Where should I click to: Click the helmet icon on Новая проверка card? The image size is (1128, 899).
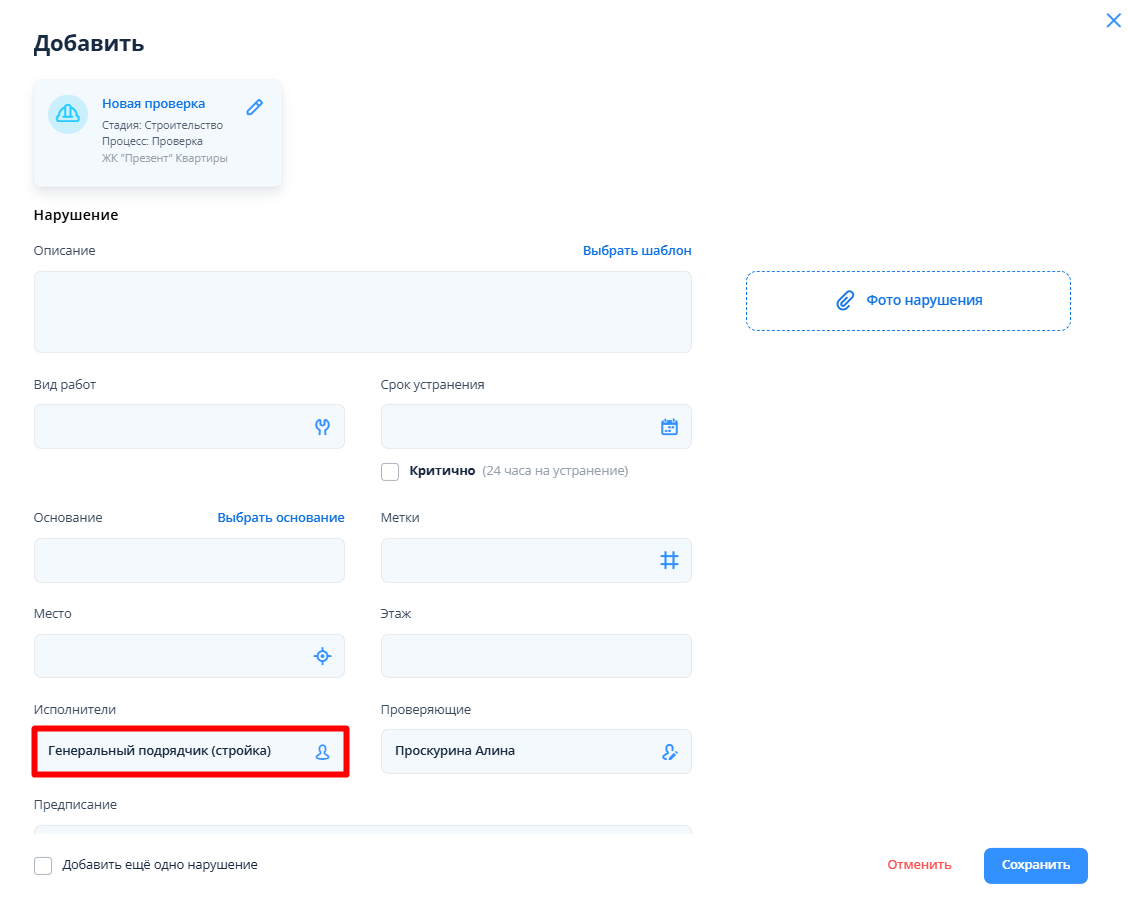coord(68,113)
